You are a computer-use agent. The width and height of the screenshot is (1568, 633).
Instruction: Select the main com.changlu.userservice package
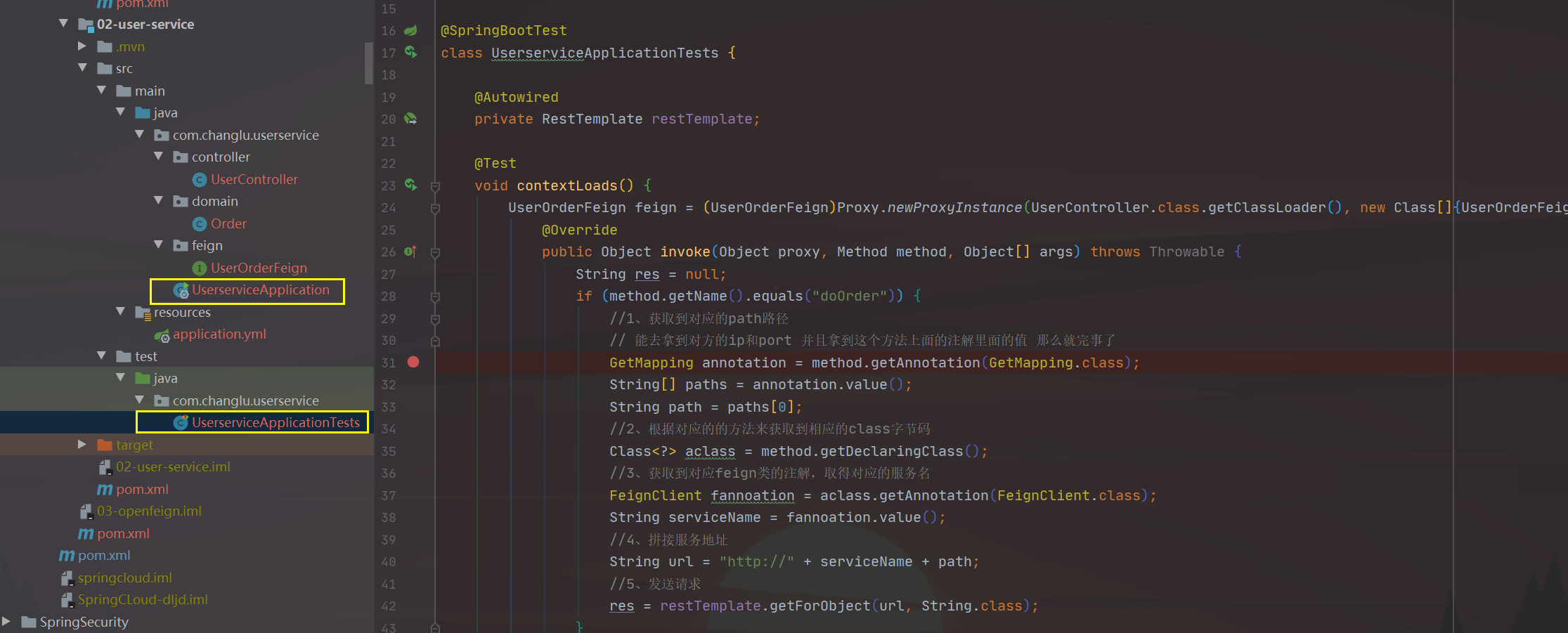(x=246, y=136)
